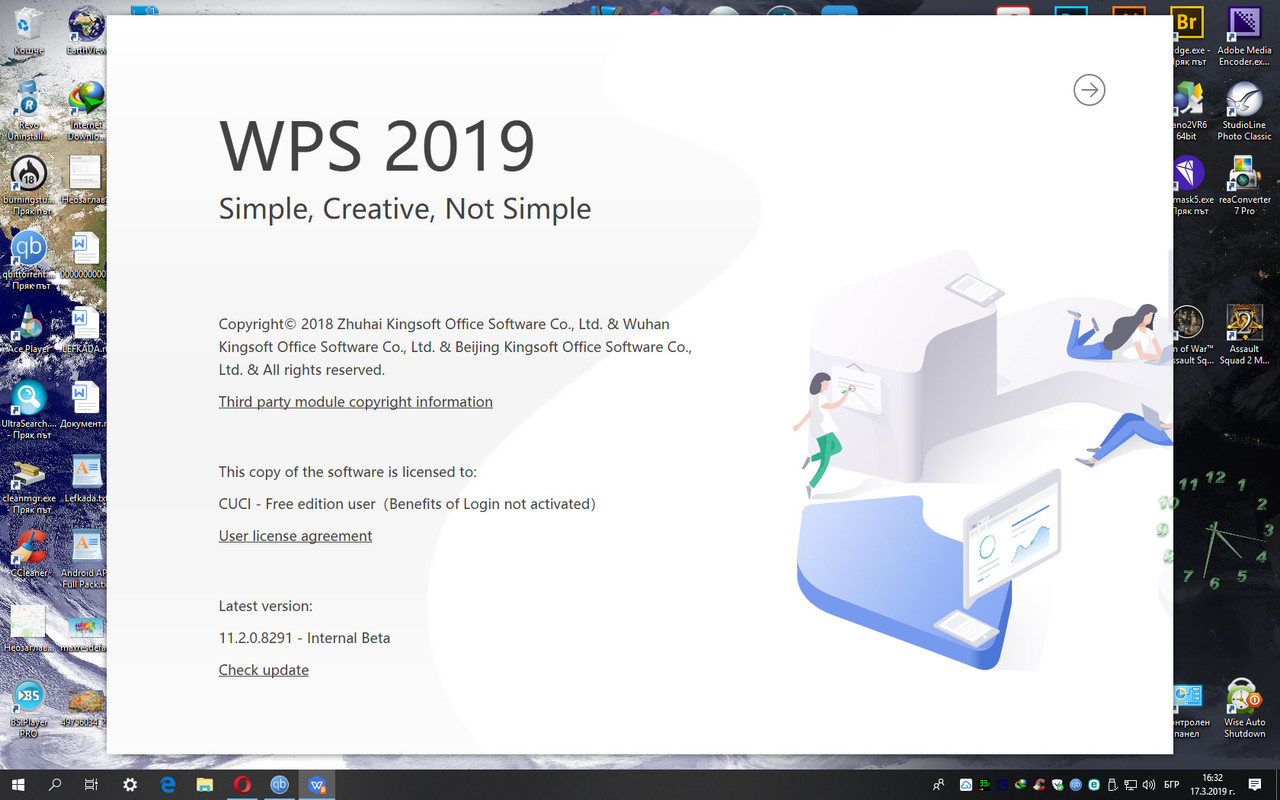Screen dimensions: 1280x800
Task: Open the reaConverter 7 Pro shortcut
Action: 1244,185
